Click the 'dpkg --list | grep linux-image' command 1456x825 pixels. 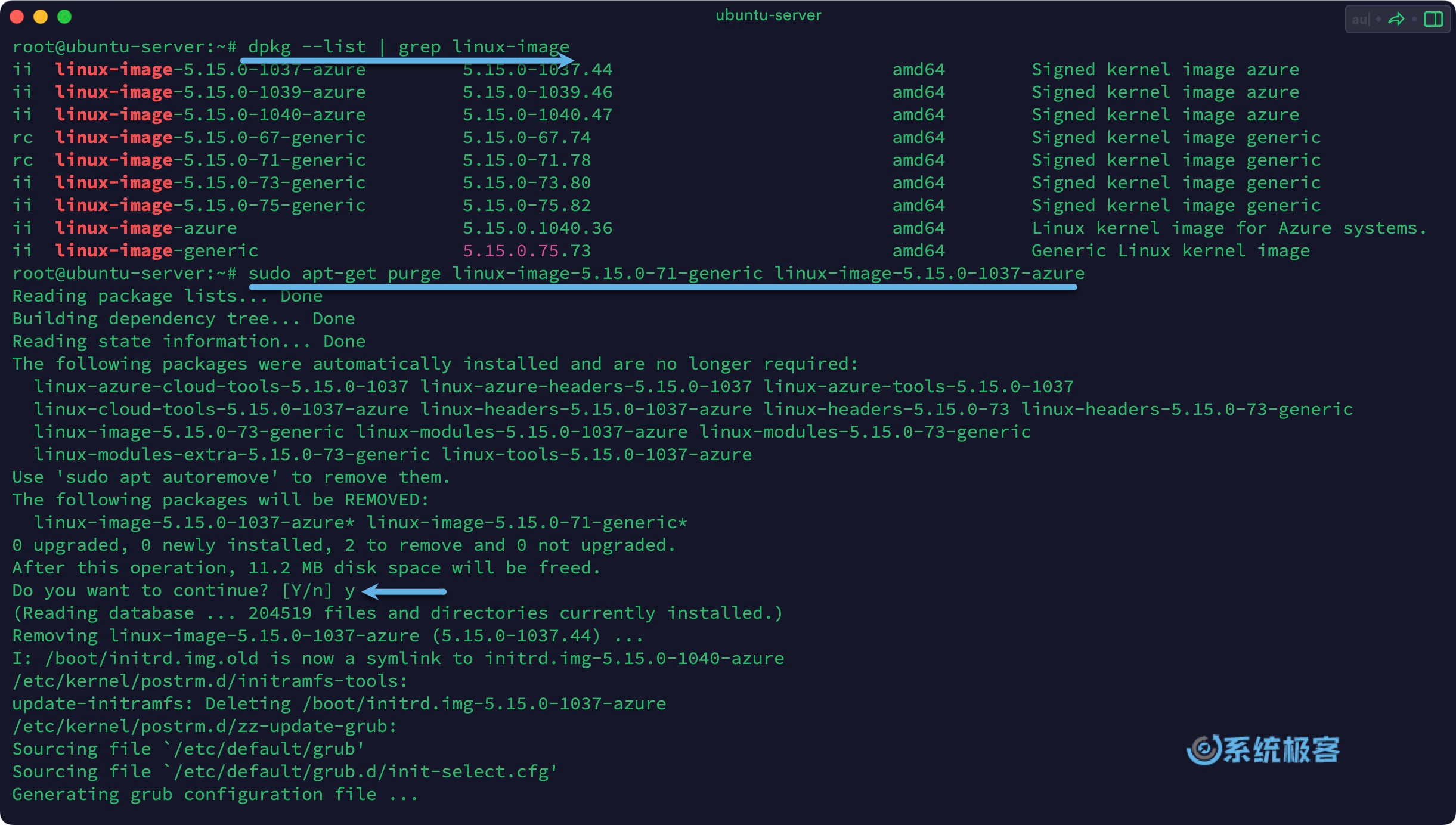[408, 46]
